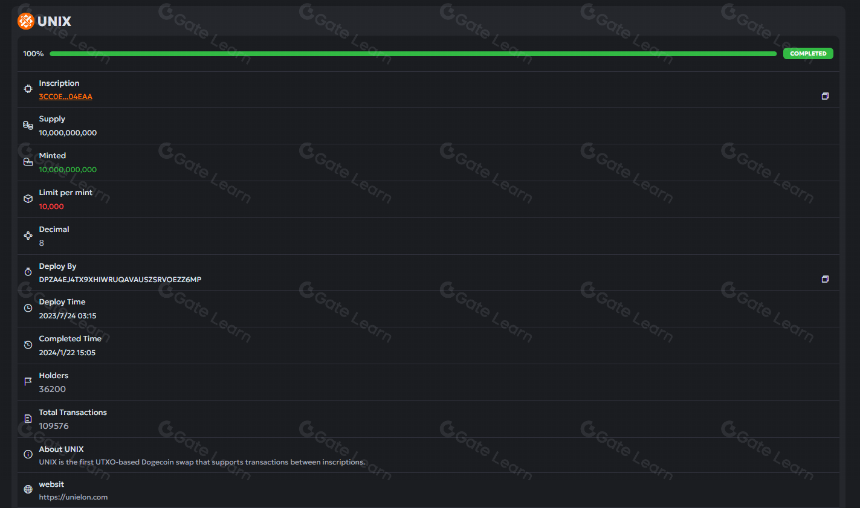
Task: Open the inscription link 3CC0E...04EAA
Action: (x=65, y=97)
